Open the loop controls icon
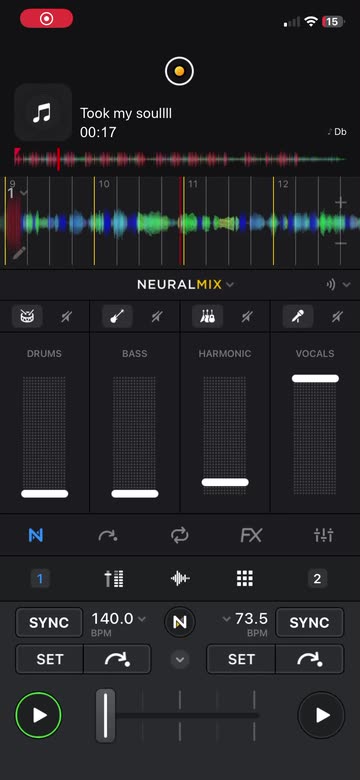 pos(180,536)
